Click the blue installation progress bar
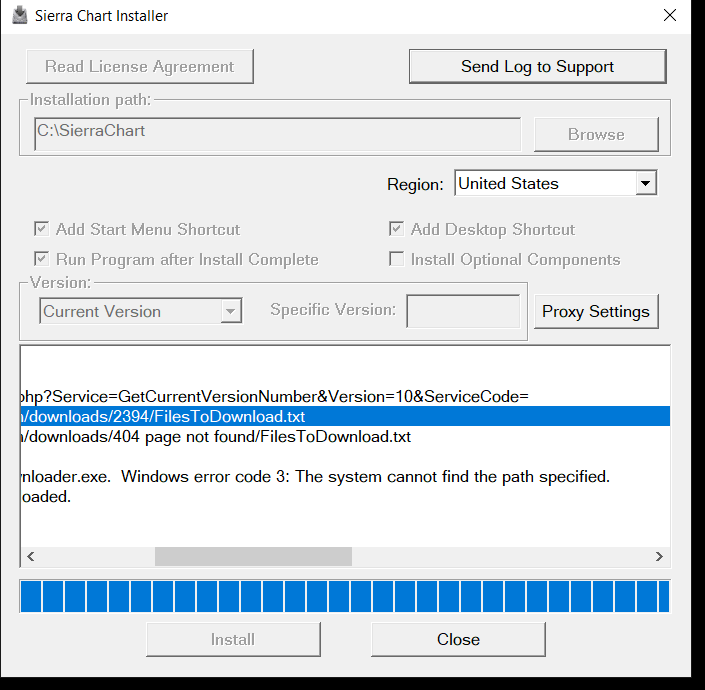This screenshot has height=690, width=705. click(x=345, y=596)
